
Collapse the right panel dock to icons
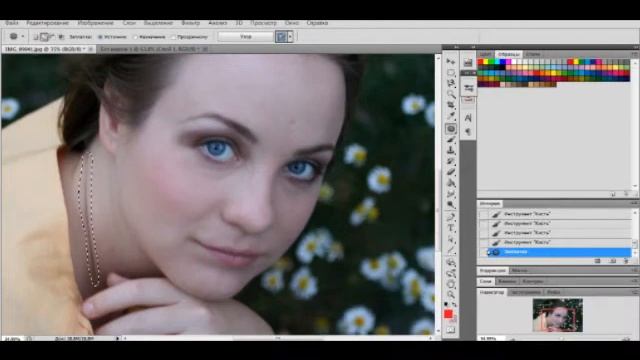(x=635, y=47)
